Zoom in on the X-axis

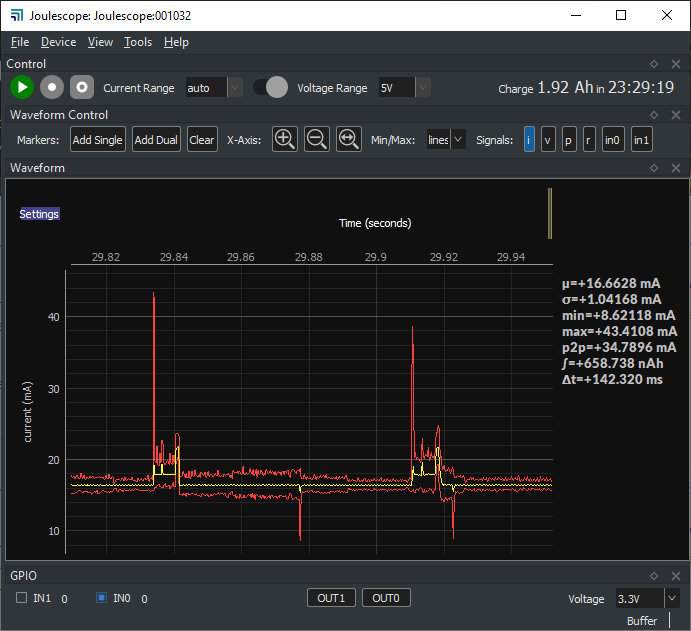pyautogui.click(x=285, y=139)
